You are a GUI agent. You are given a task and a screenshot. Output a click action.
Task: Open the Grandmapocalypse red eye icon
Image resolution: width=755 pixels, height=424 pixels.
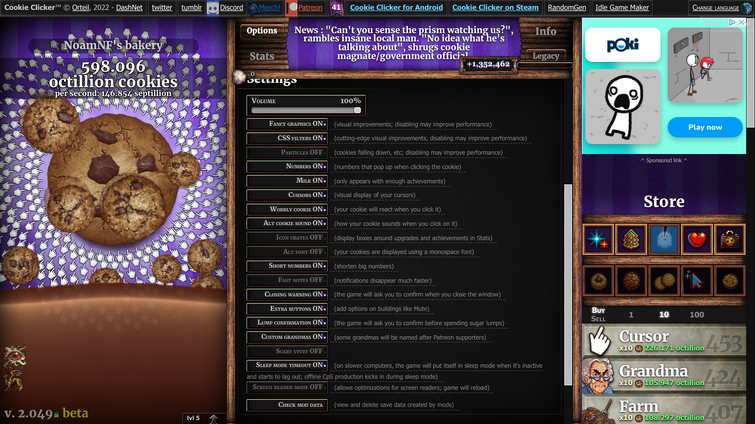[15, 356]
